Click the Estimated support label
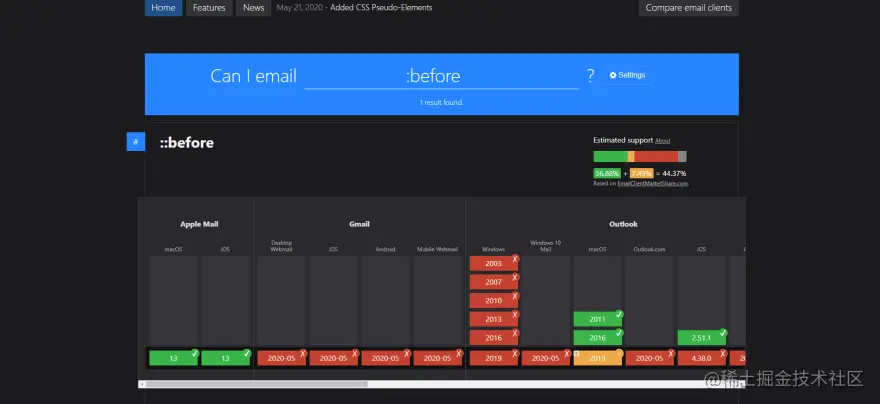This screenshot has height=404, width=880. click(x=623, y=140)
